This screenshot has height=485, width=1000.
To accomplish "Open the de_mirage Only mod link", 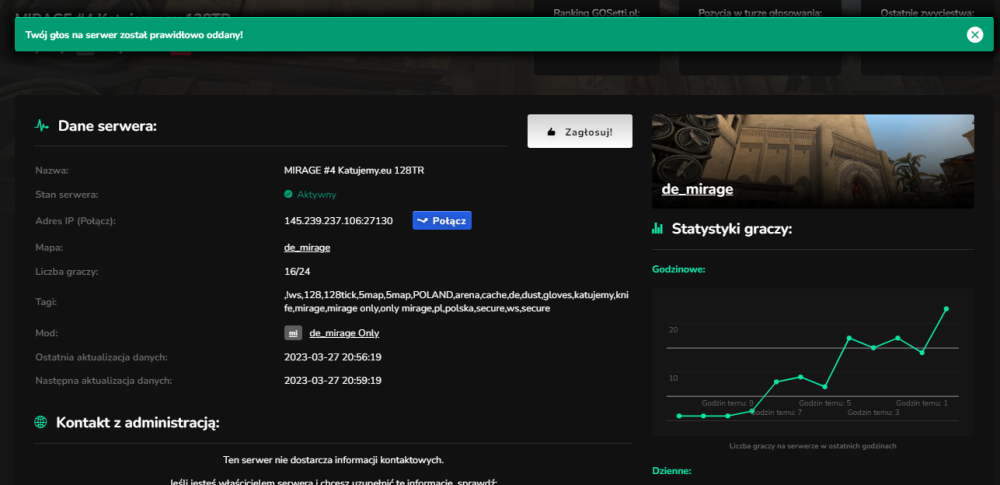I will point(344,333).
